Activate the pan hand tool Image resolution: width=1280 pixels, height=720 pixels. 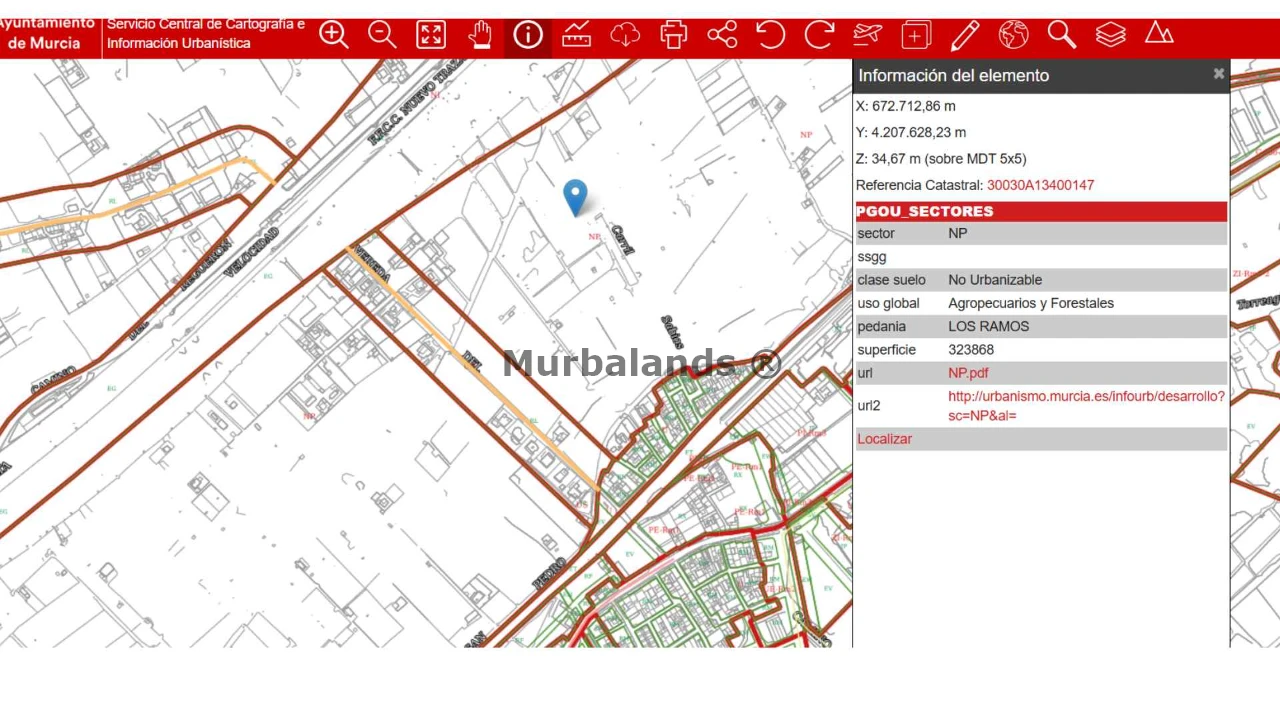480,35
